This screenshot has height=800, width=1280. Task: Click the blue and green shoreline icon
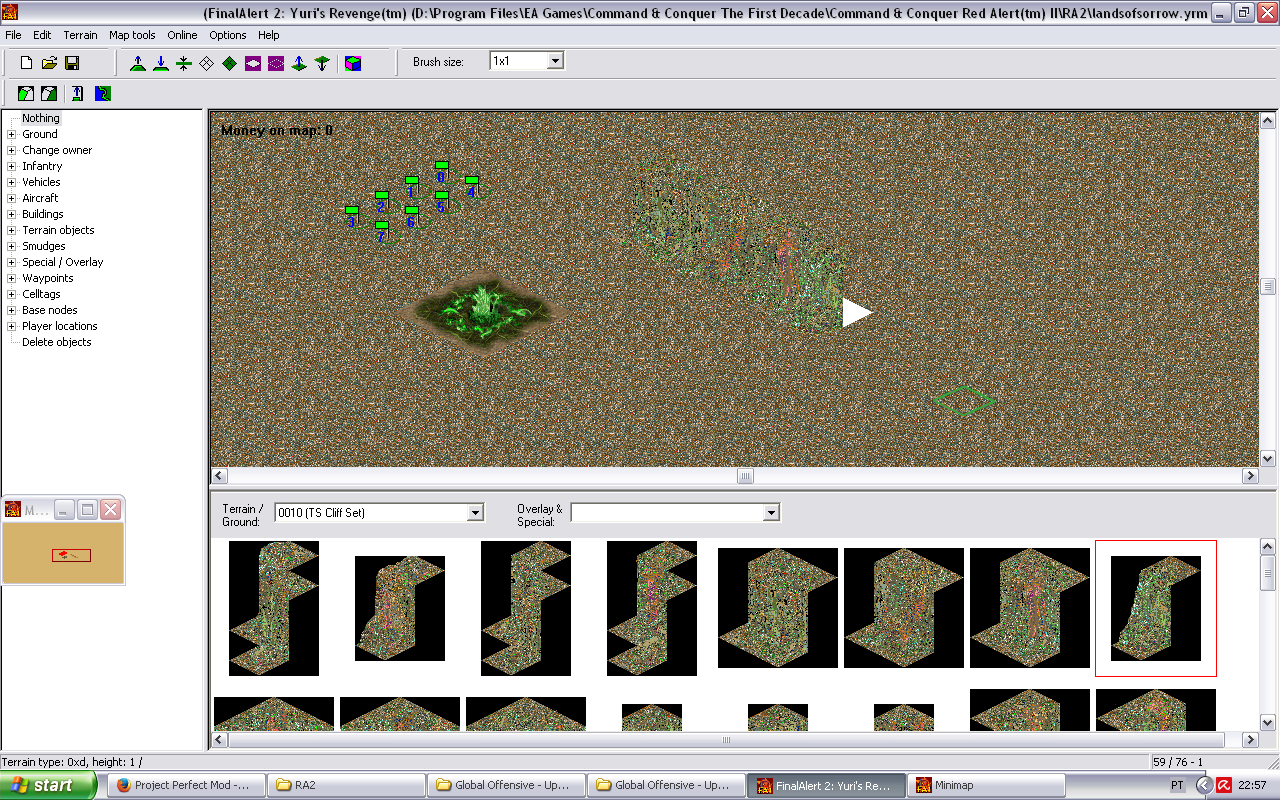pyautogui.click(x=103, y=94)
